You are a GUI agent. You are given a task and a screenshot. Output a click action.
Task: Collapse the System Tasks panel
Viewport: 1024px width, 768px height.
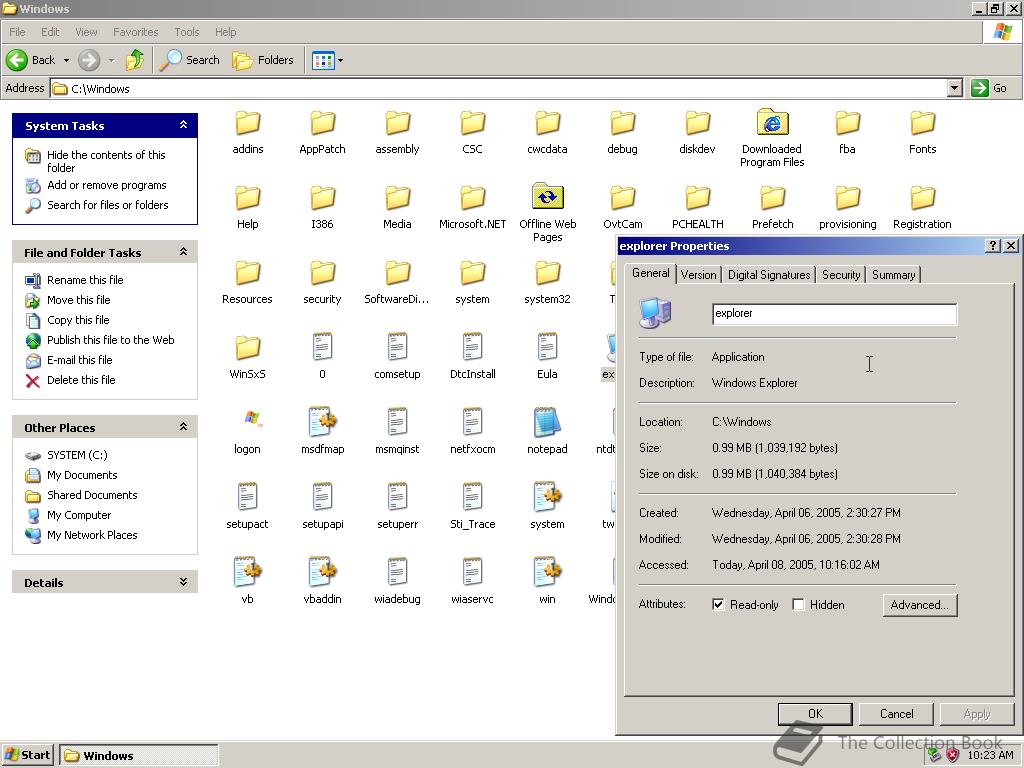coord(184,125)
